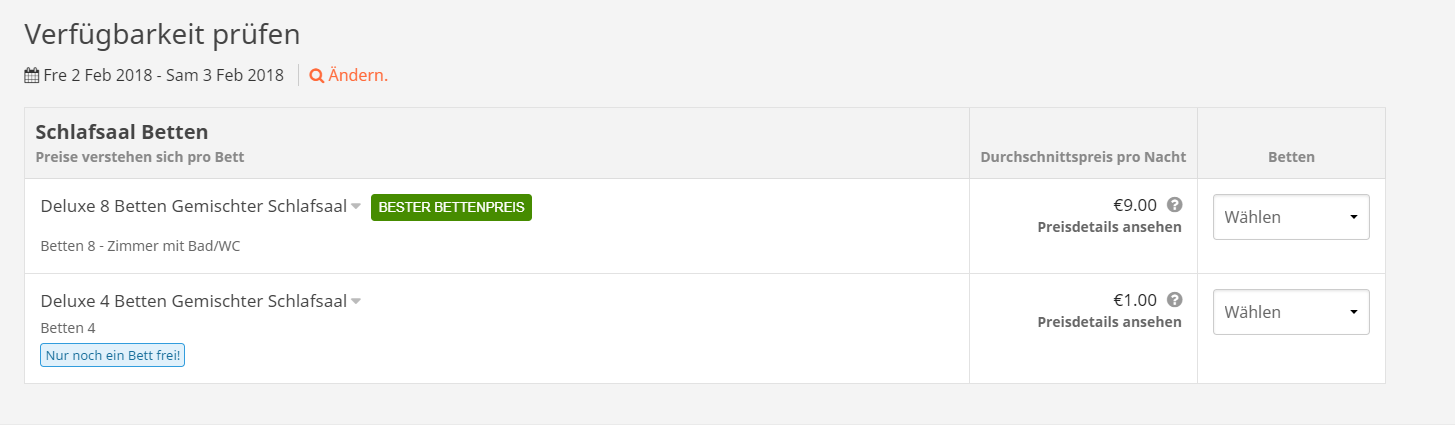Click the magnifier icon next to Ändern
The width and height of the screenshot is (1455, 428).
316,75
